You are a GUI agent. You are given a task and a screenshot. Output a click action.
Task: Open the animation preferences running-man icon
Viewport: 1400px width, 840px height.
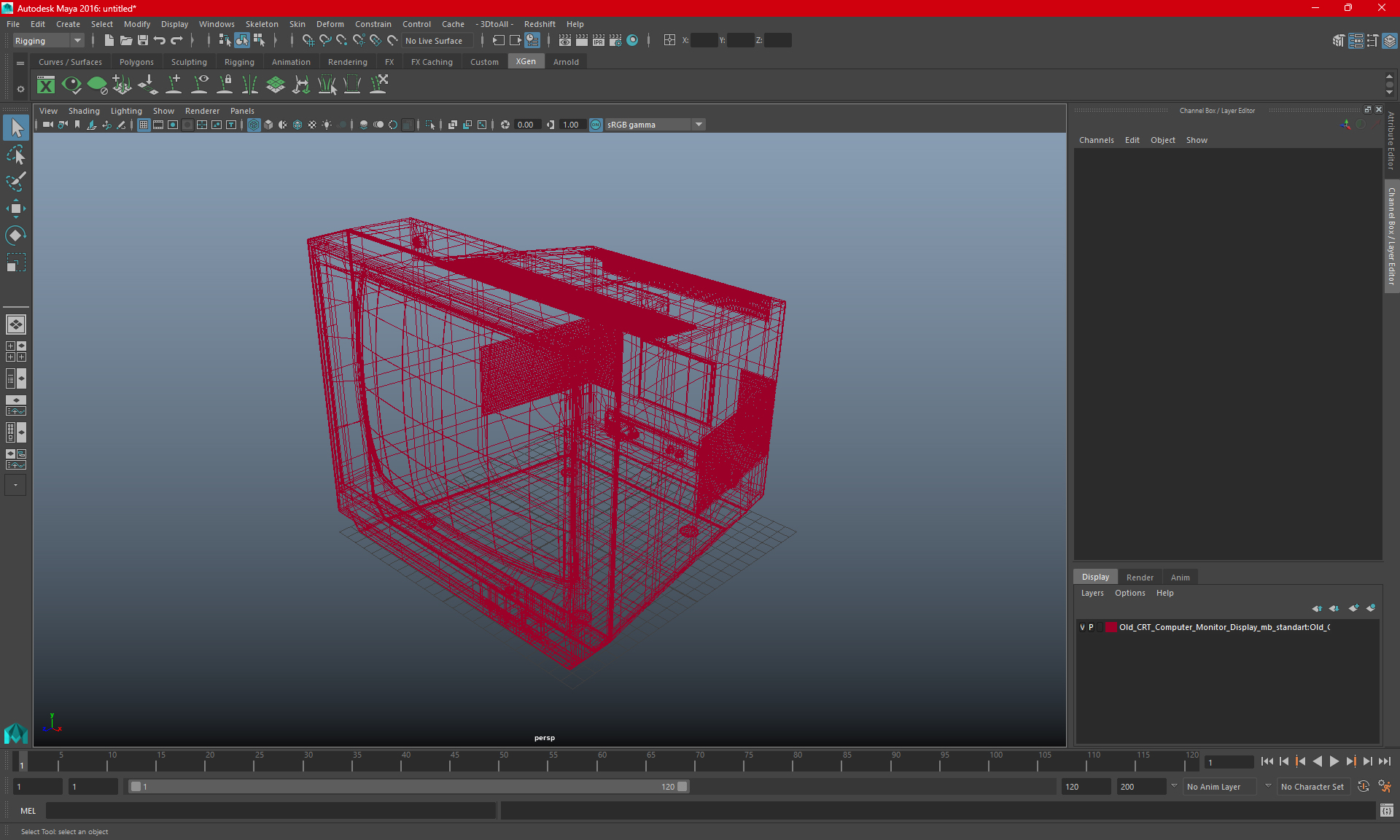pyautogui.click(x=1385, y=787)
